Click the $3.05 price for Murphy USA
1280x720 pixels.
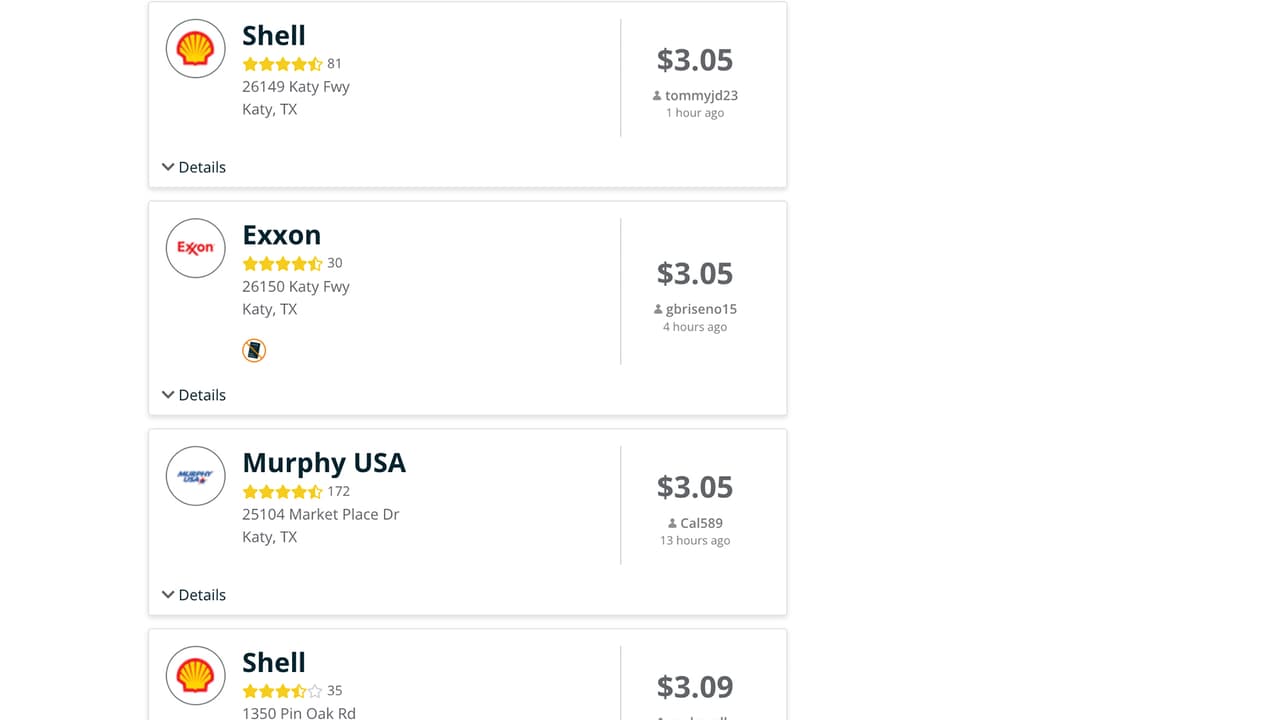[x=695, y=487]
